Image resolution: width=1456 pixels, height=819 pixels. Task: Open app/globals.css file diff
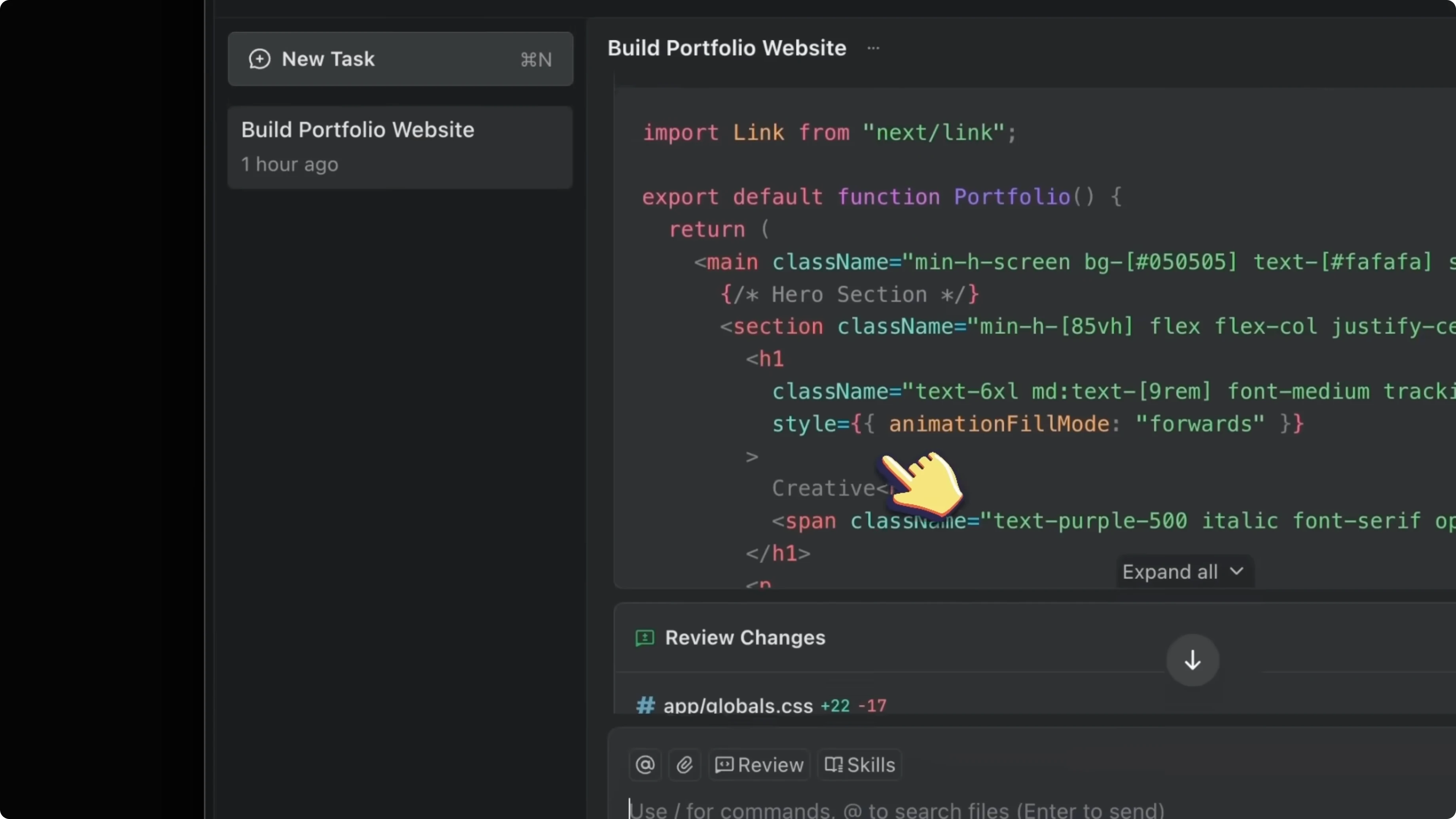737,705
